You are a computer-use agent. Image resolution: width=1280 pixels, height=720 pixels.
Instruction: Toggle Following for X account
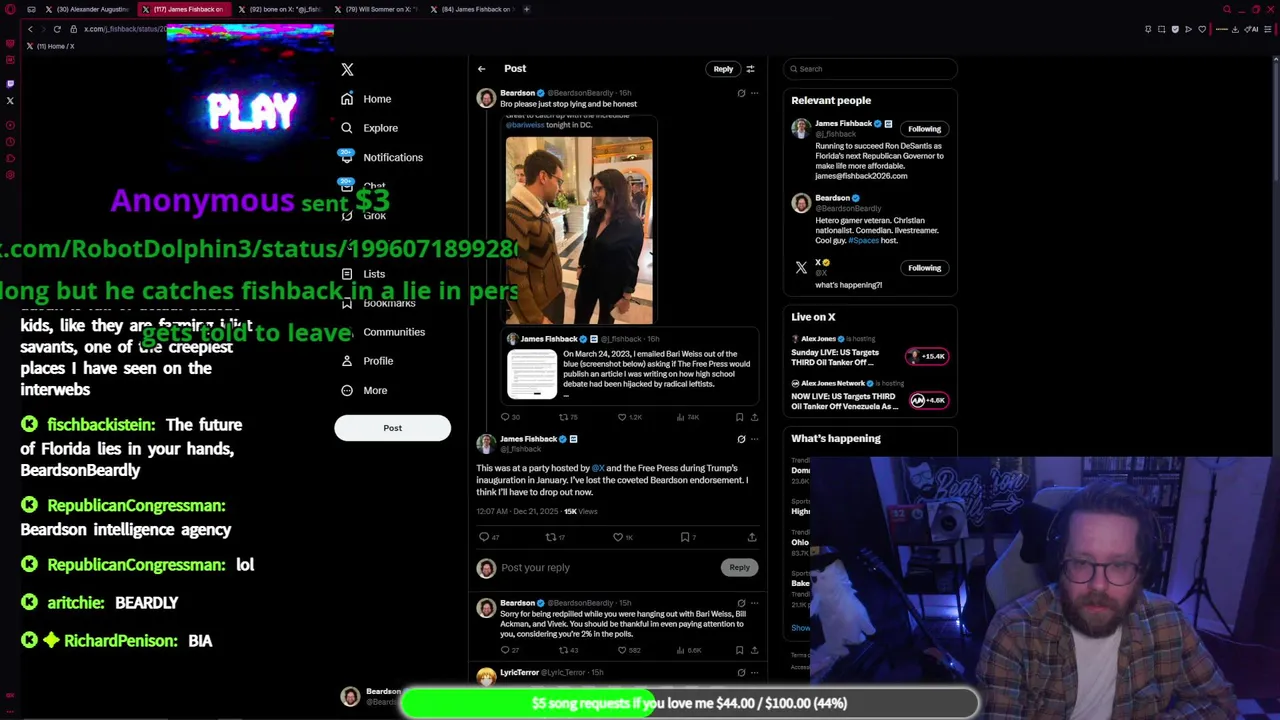[x=924, y=268]
